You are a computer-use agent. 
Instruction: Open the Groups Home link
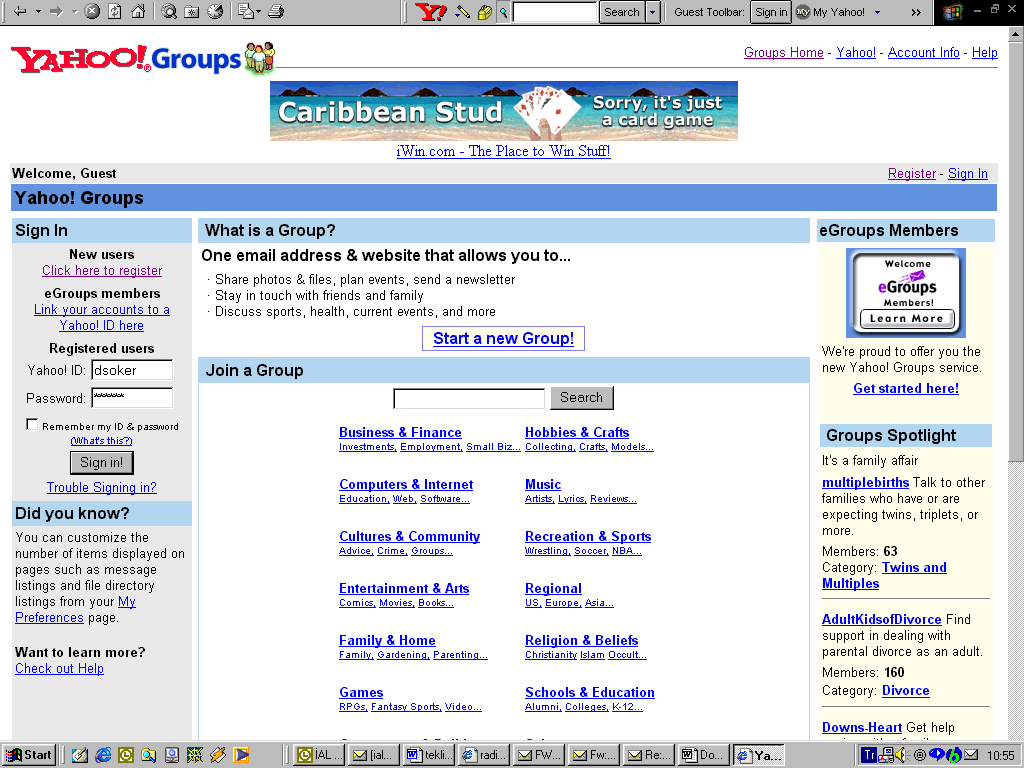tap(784, 52)
